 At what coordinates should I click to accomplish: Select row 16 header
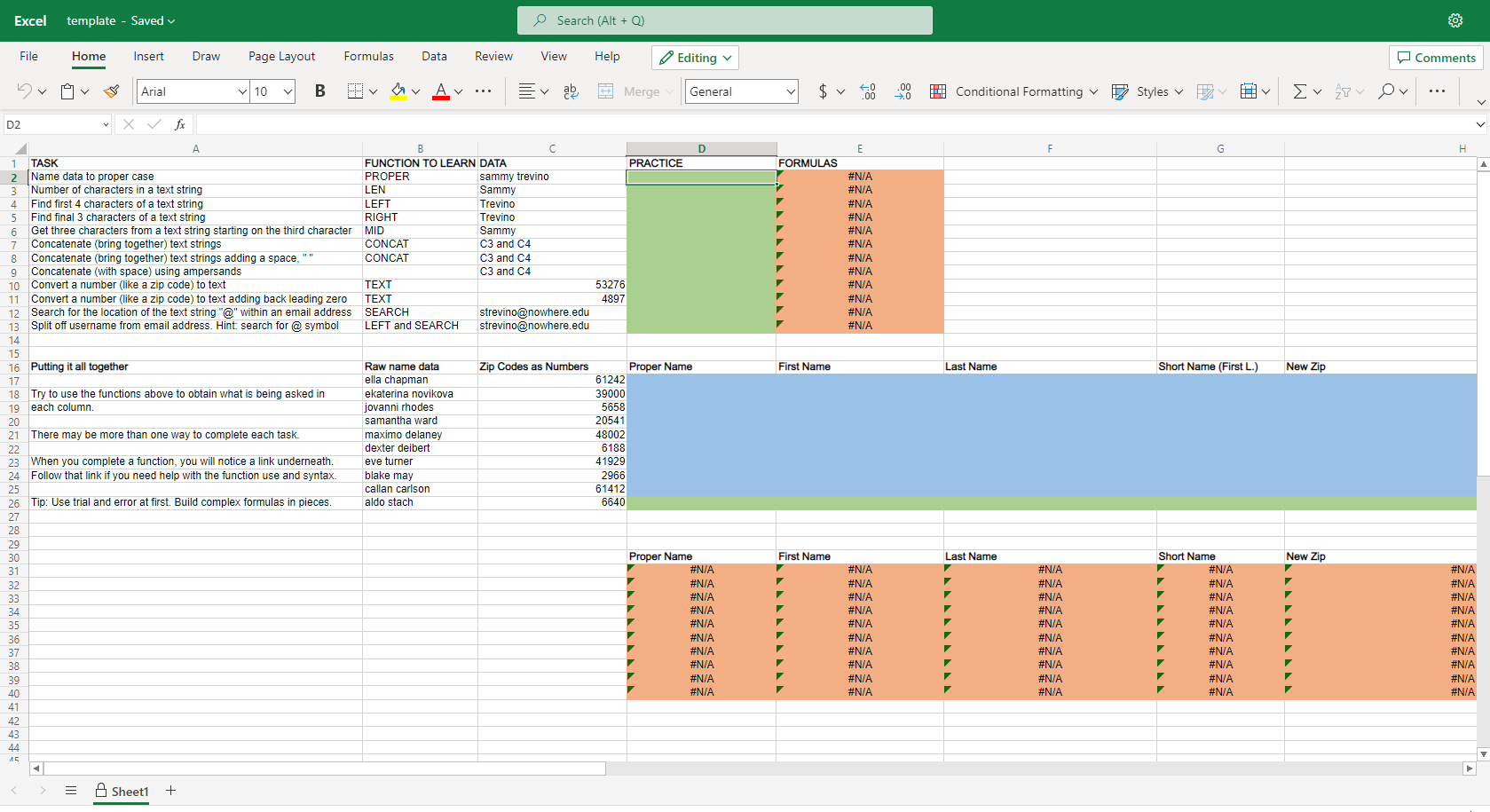14,367
